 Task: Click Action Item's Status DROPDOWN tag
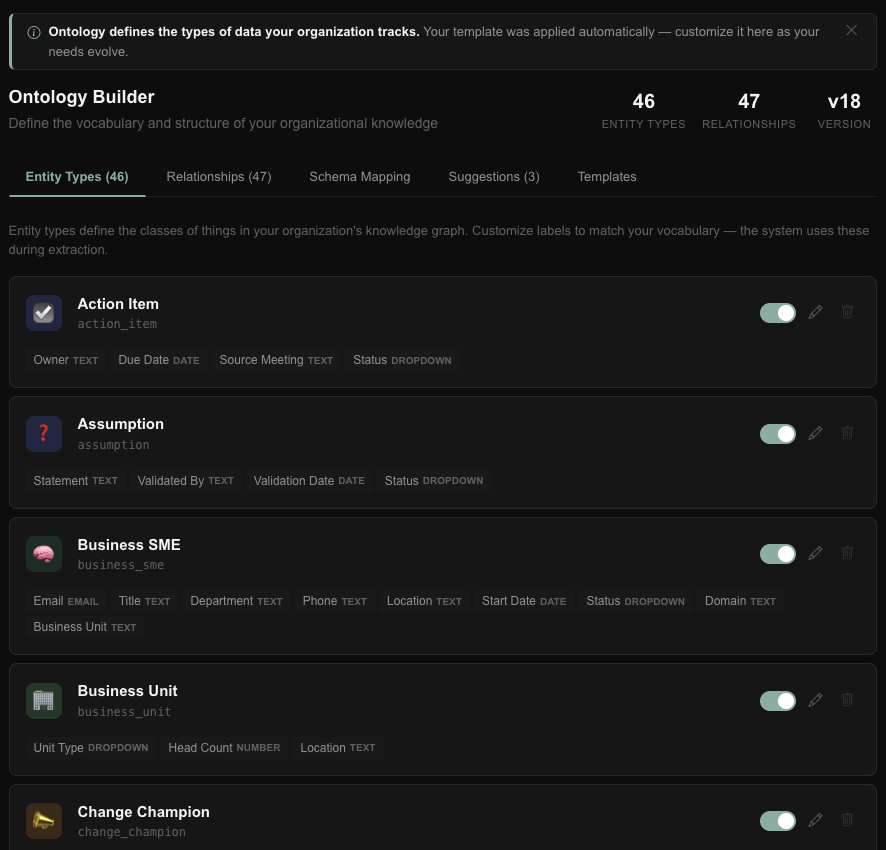coord(402,360)
